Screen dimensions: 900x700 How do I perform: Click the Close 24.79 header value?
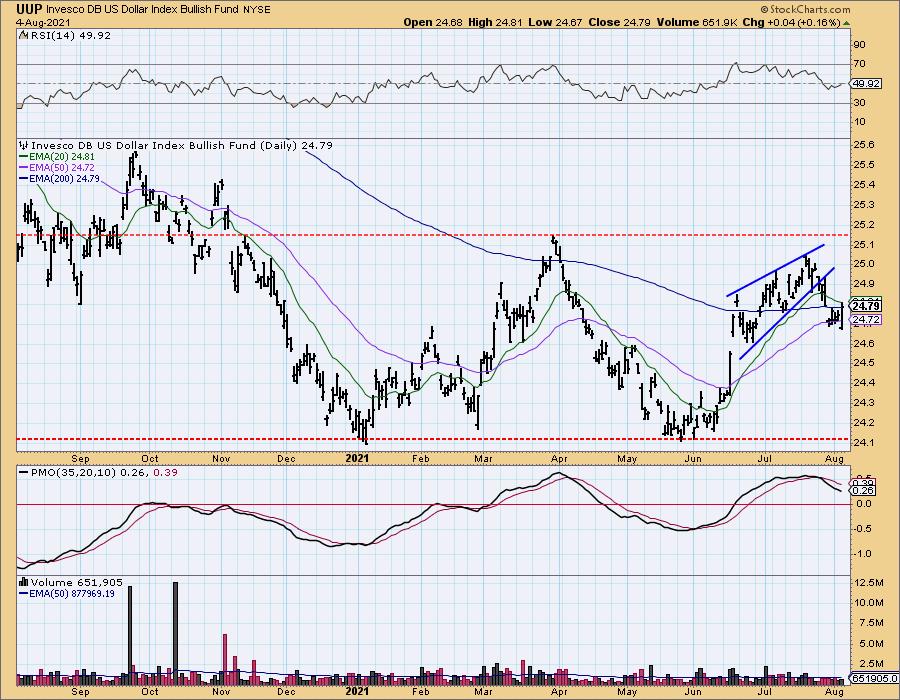click(x=619, y=22)
